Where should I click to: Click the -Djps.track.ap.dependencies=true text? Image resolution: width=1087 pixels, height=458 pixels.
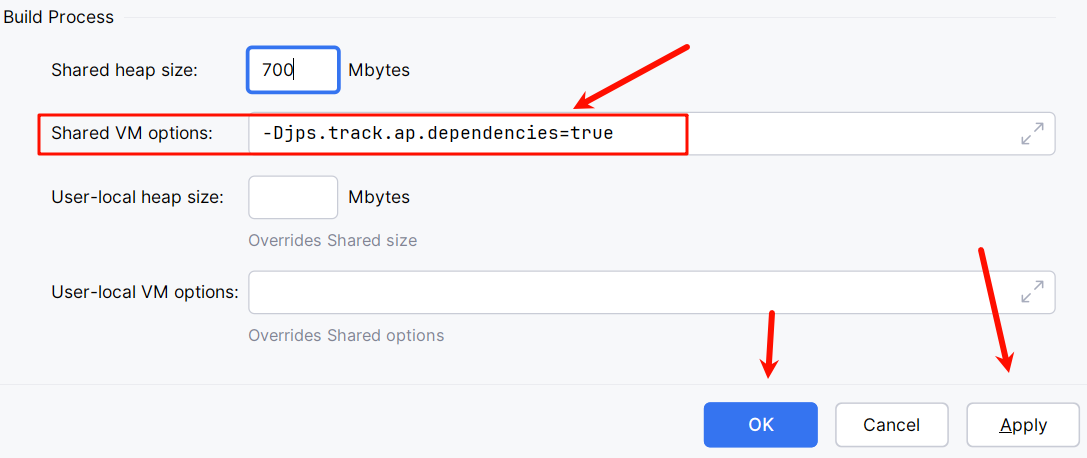pos(438,133)
